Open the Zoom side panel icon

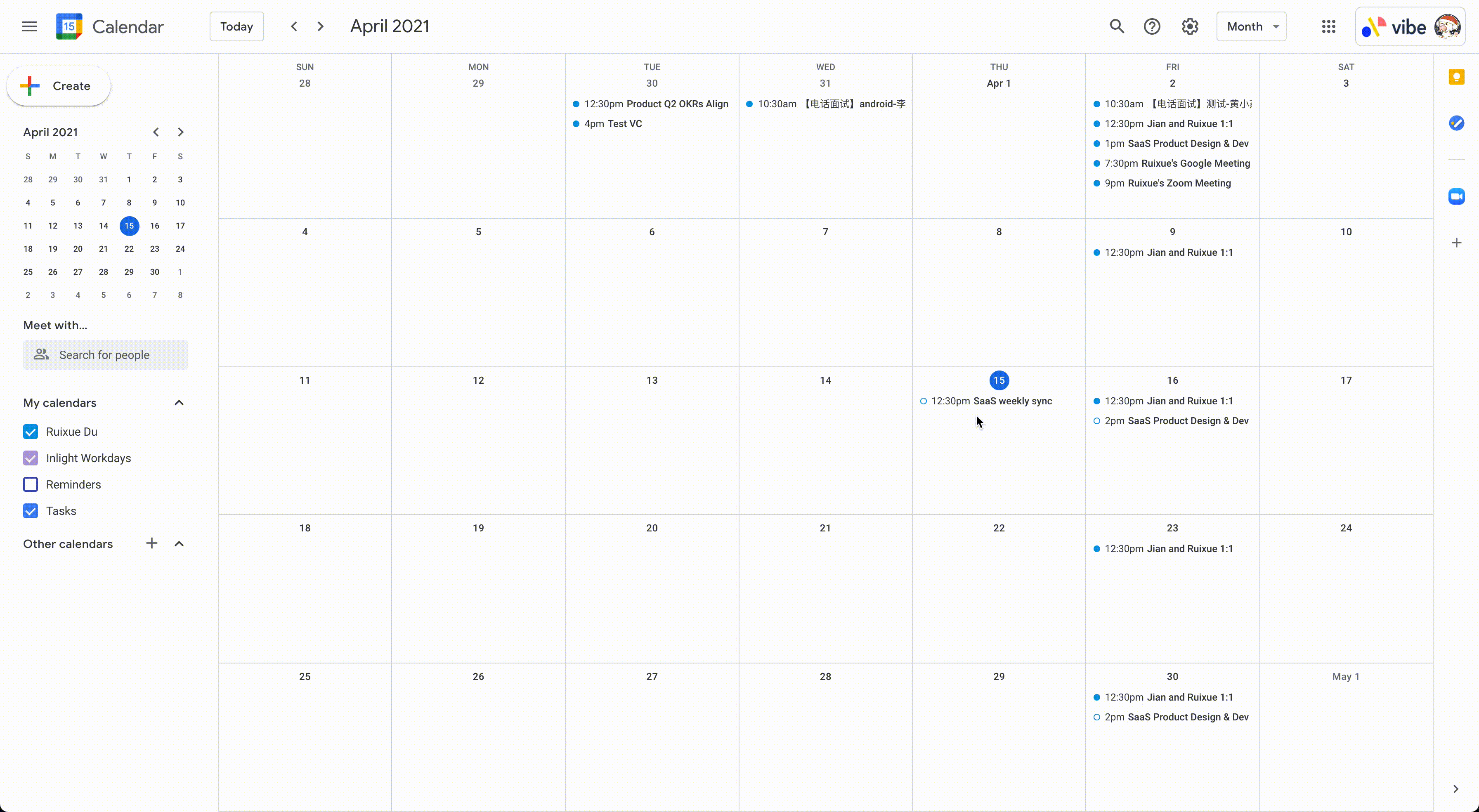pos(1457,196)
